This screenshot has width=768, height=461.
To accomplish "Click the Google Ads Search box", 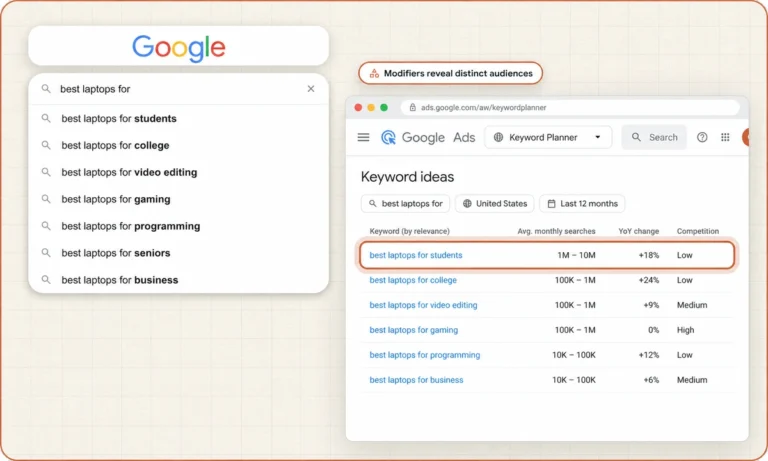I will point(654,137).
